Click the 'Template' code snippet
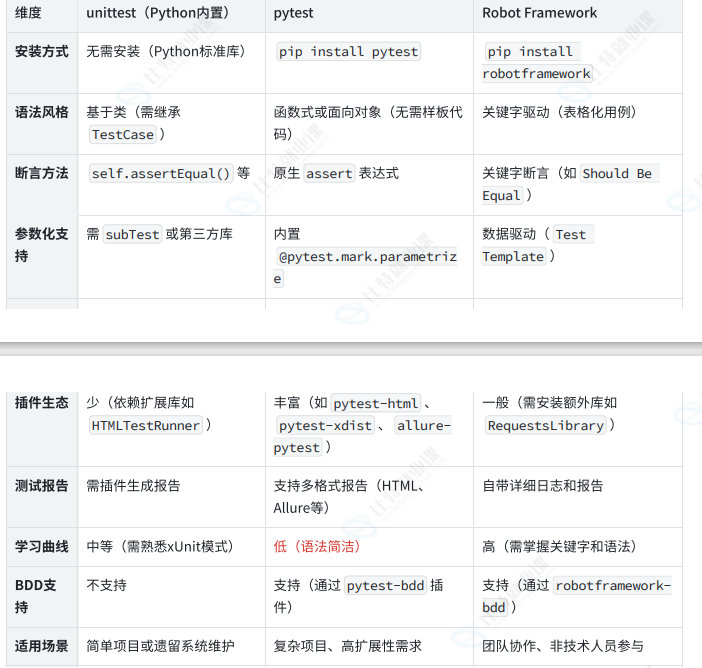 pyautogui.click(x=514, y=257)
